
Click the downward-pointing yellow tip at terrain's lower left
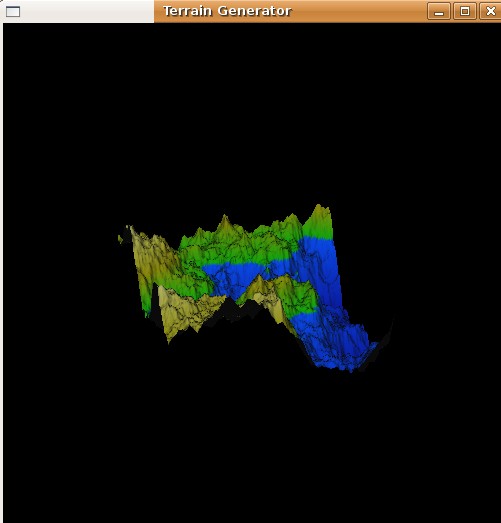click(x=169, y=337)
